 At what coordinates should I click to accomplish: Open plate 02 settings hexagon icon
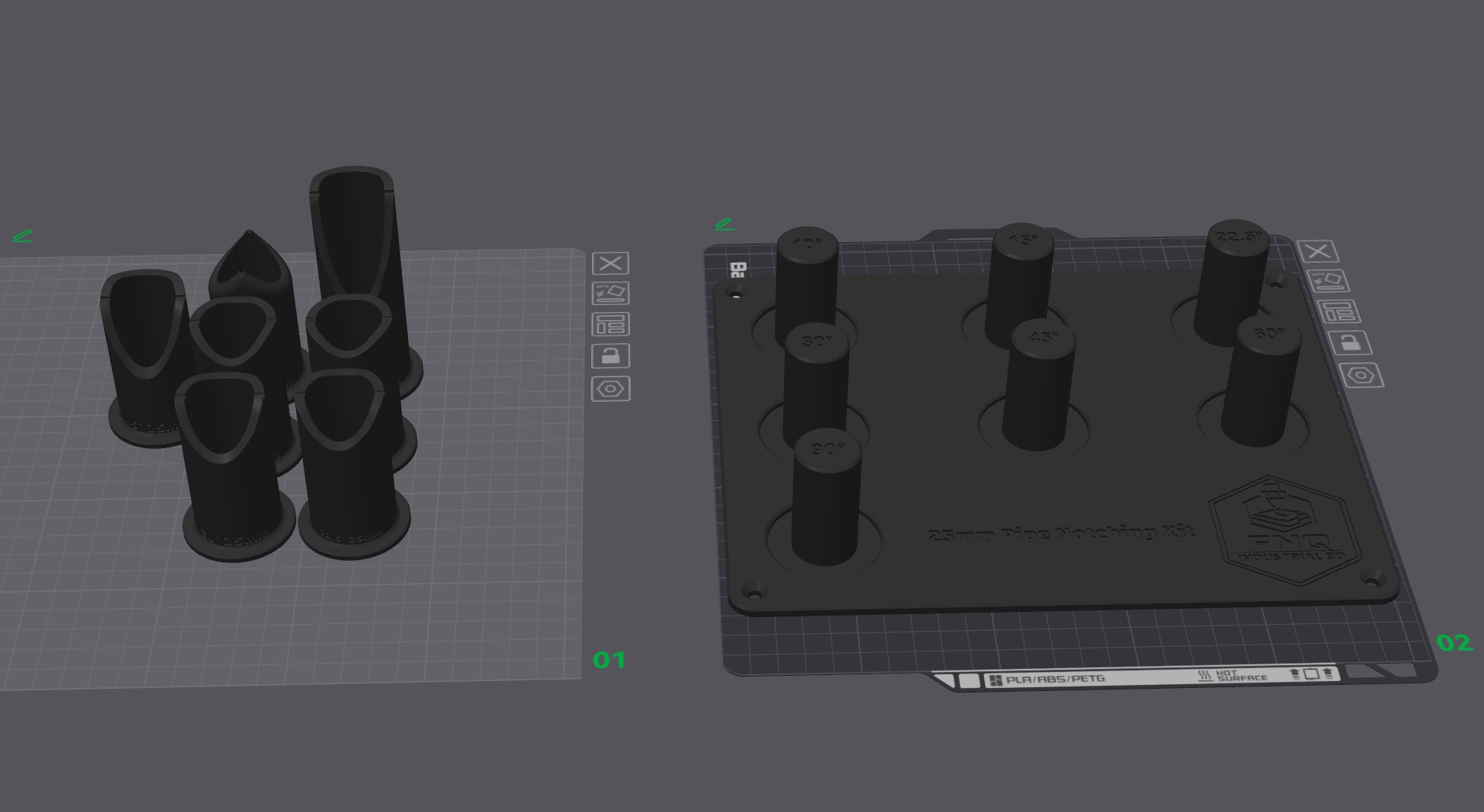(1361, 374)
